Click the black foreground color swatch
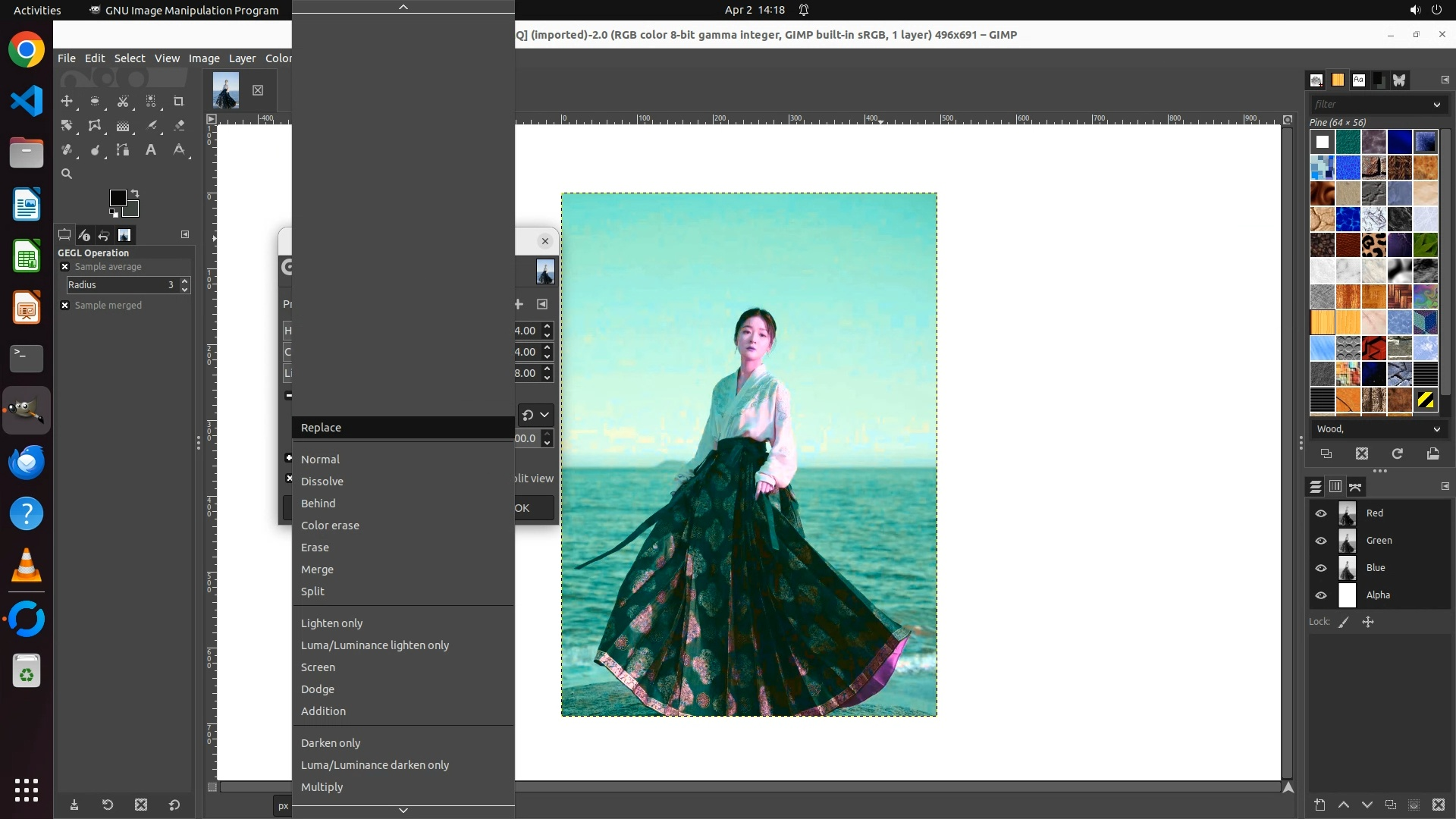 click(118, 198)
